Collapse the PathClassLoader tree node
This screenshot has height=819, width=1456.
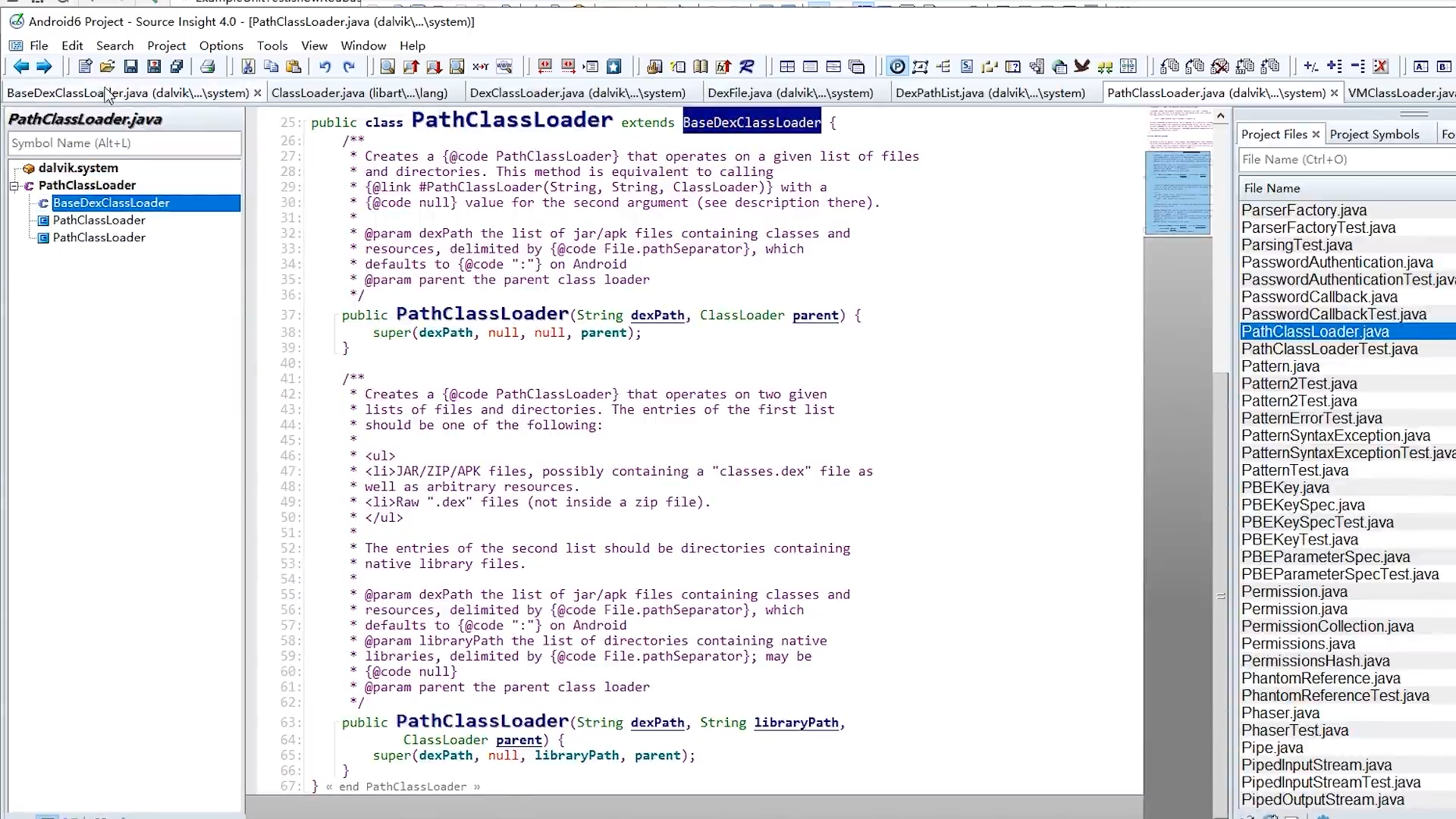[14, 186]
